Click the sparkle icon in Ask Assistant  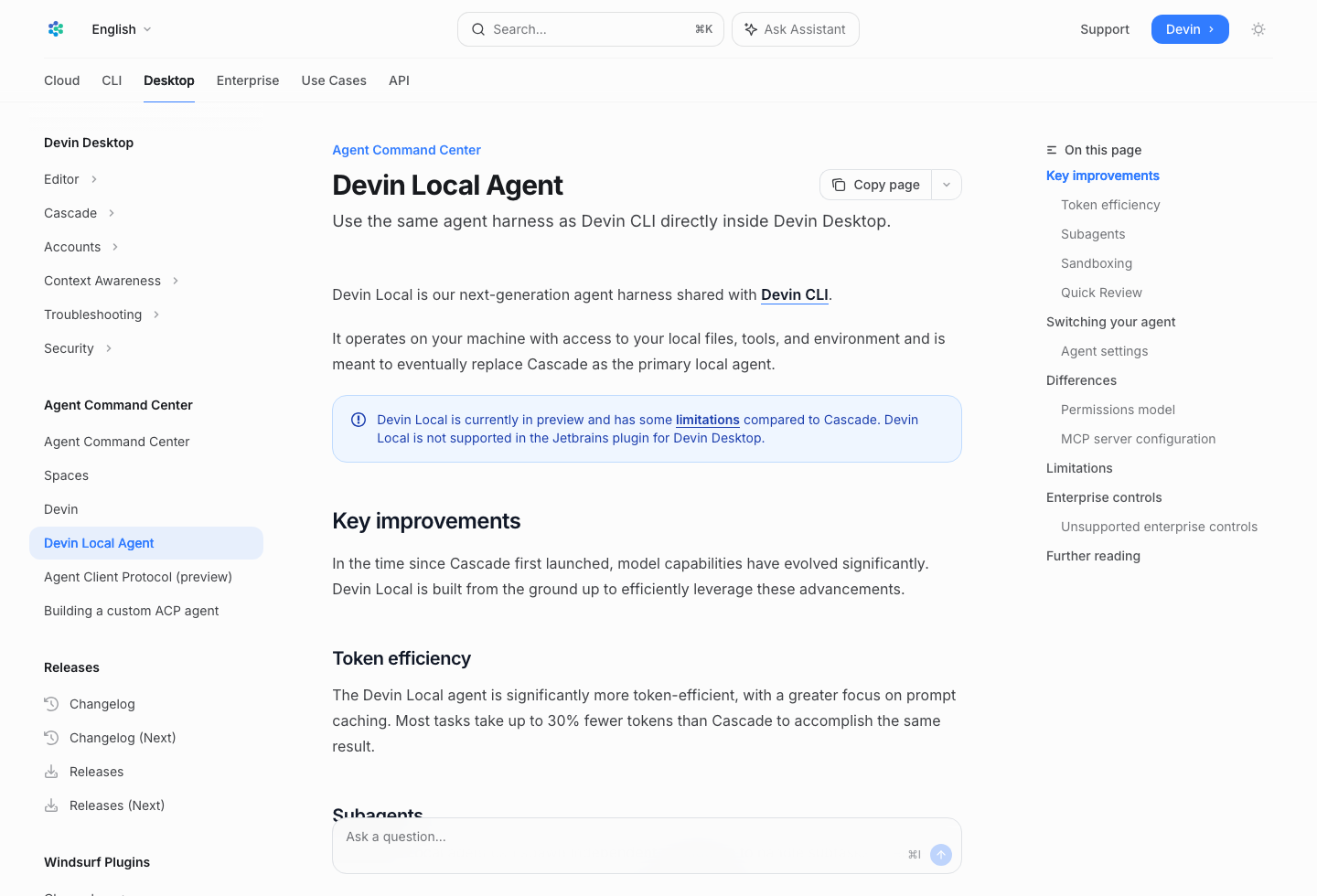pos(751,29)
